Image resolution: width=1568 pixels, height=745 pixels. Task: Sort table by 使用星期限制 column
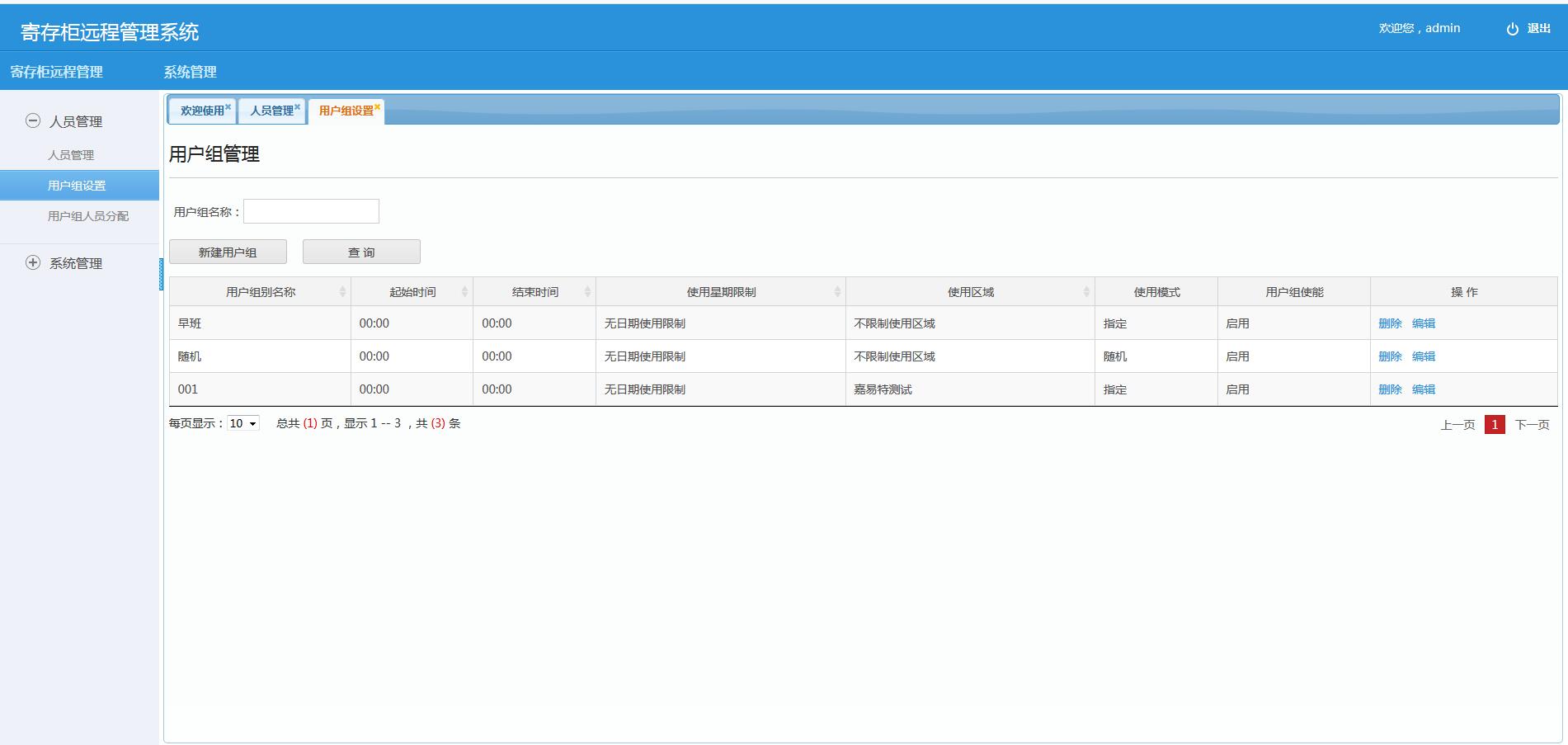coord(837,292)
